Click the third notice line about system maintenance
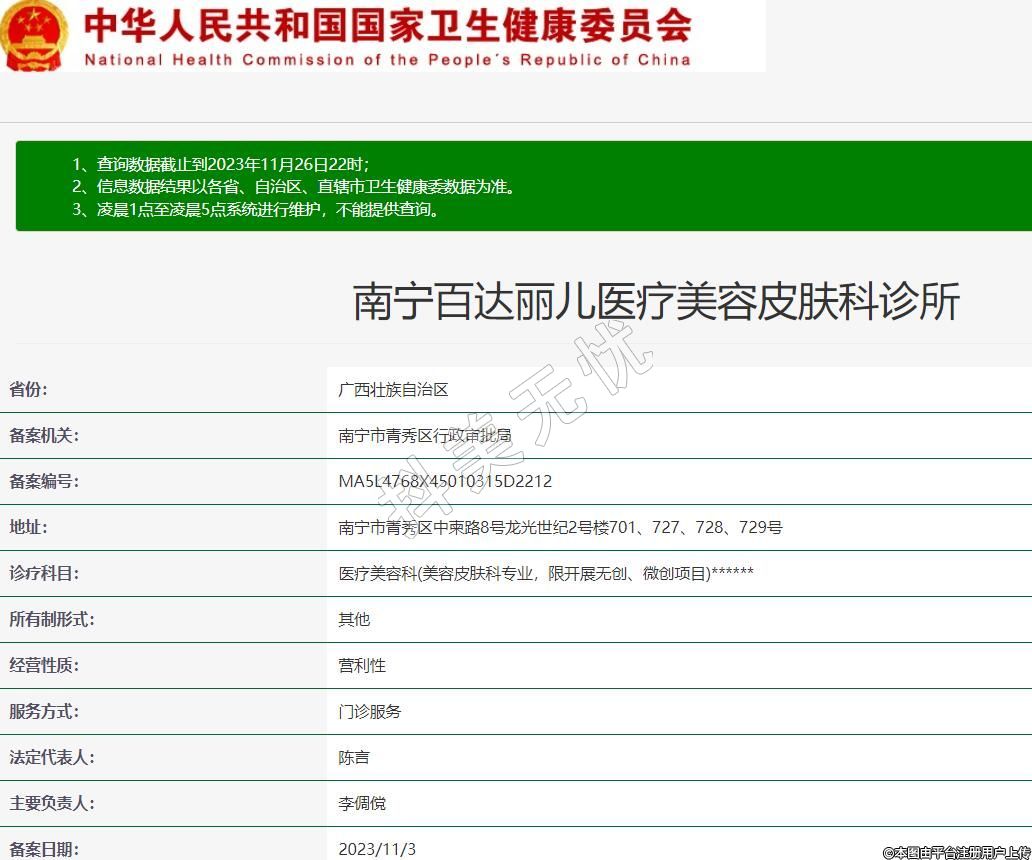Screen dimensions: 1032x860 coord(255,210)
